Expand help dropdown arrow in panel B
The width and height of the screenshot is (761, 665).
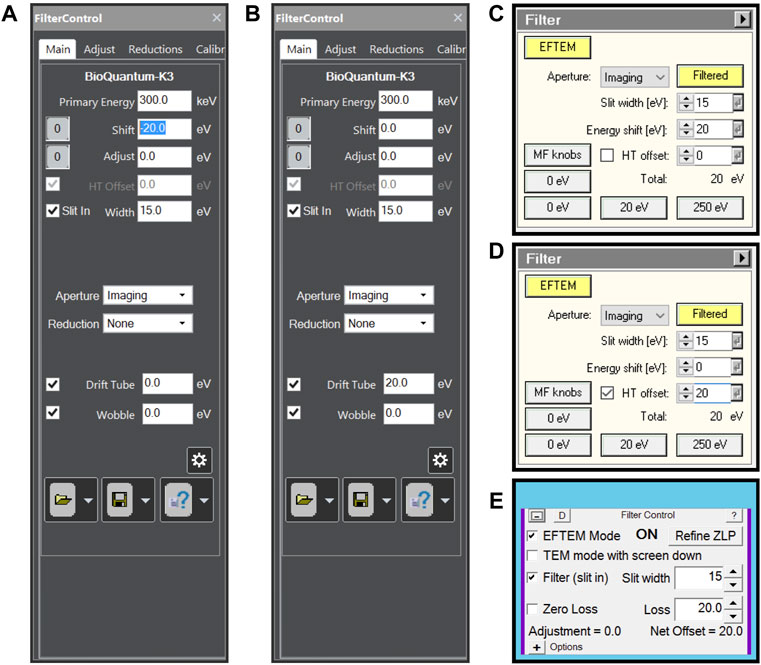pyautogui.click(x=445, y=500)
